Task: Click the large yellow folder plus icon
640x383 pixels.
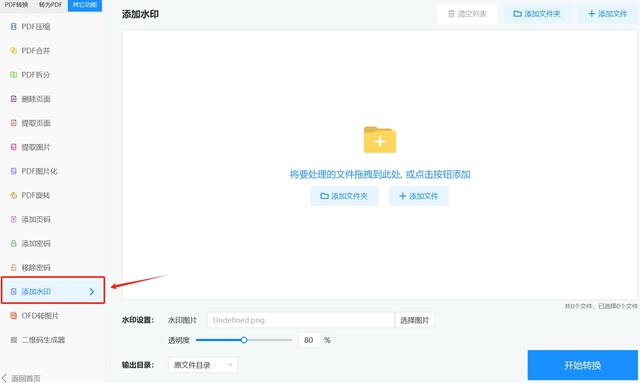Action: click(x=380, y=140)
